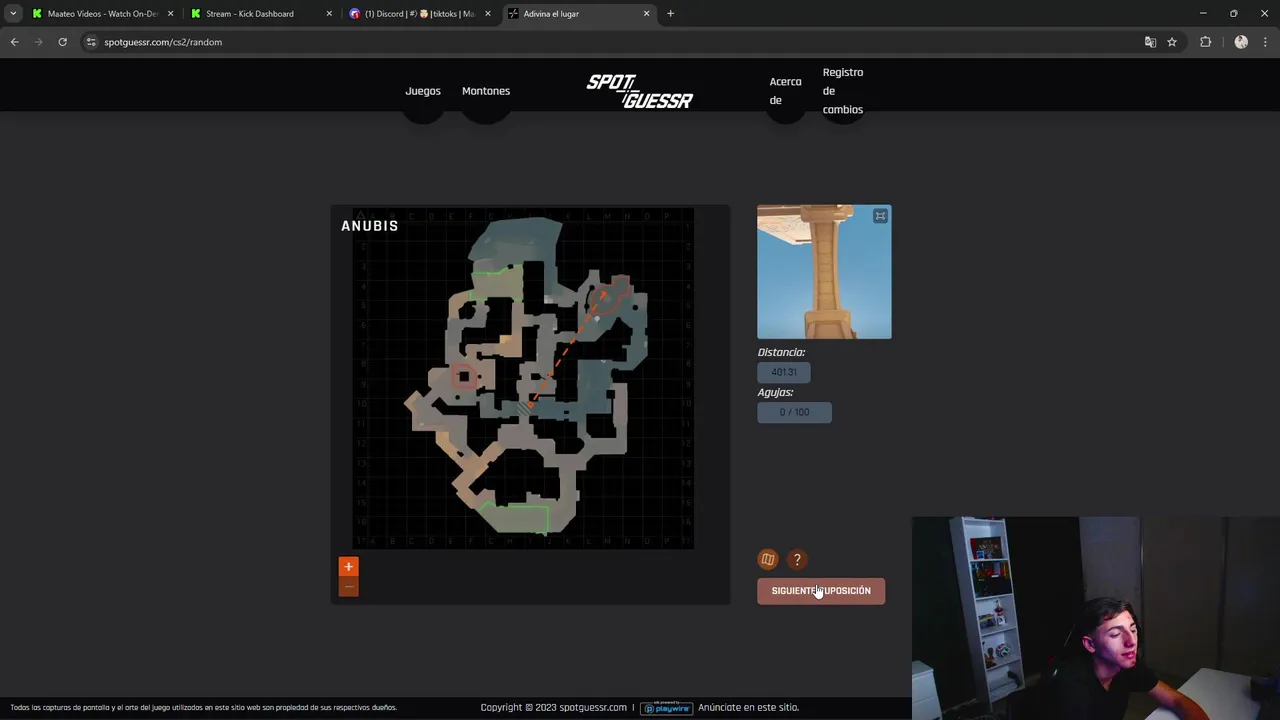Close the Adivina el lugar tab
Screen dimensions: 1280x720
646,14
